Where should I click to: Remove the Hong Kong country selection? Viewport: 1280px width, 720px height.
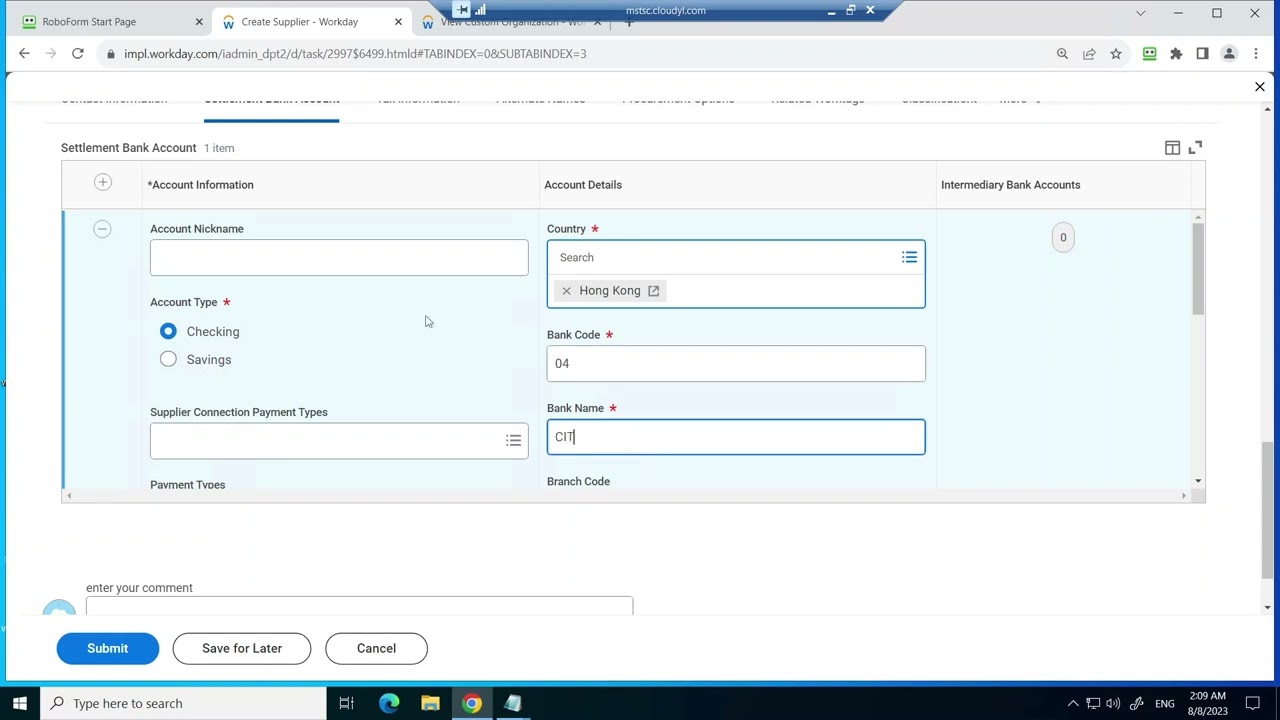pyautogui.click(x=566, y=291)
